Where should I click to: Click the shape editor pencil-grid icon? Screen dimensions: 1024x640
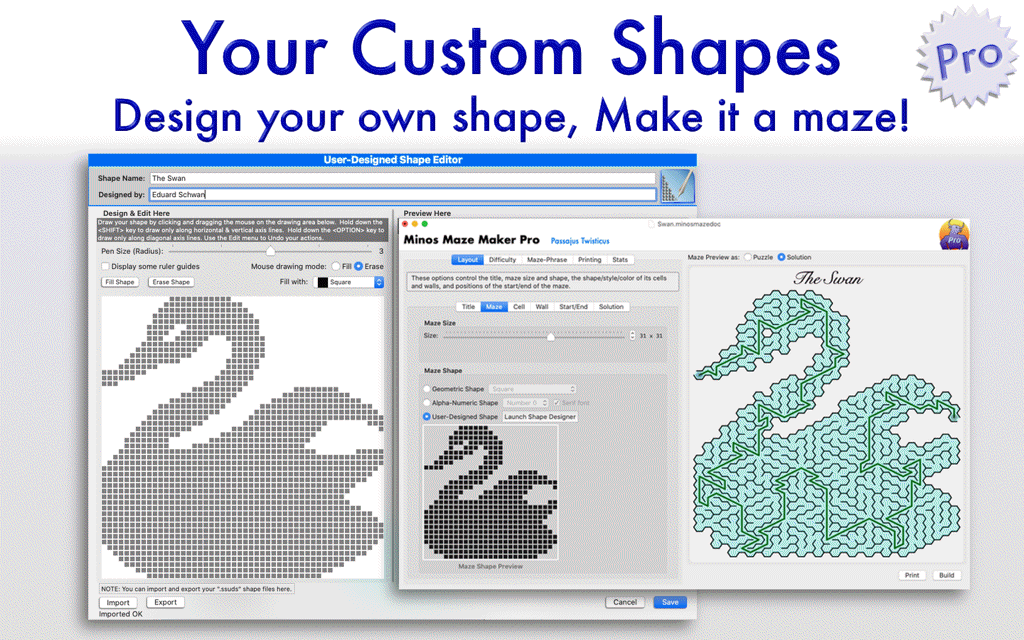click(678, 187)
